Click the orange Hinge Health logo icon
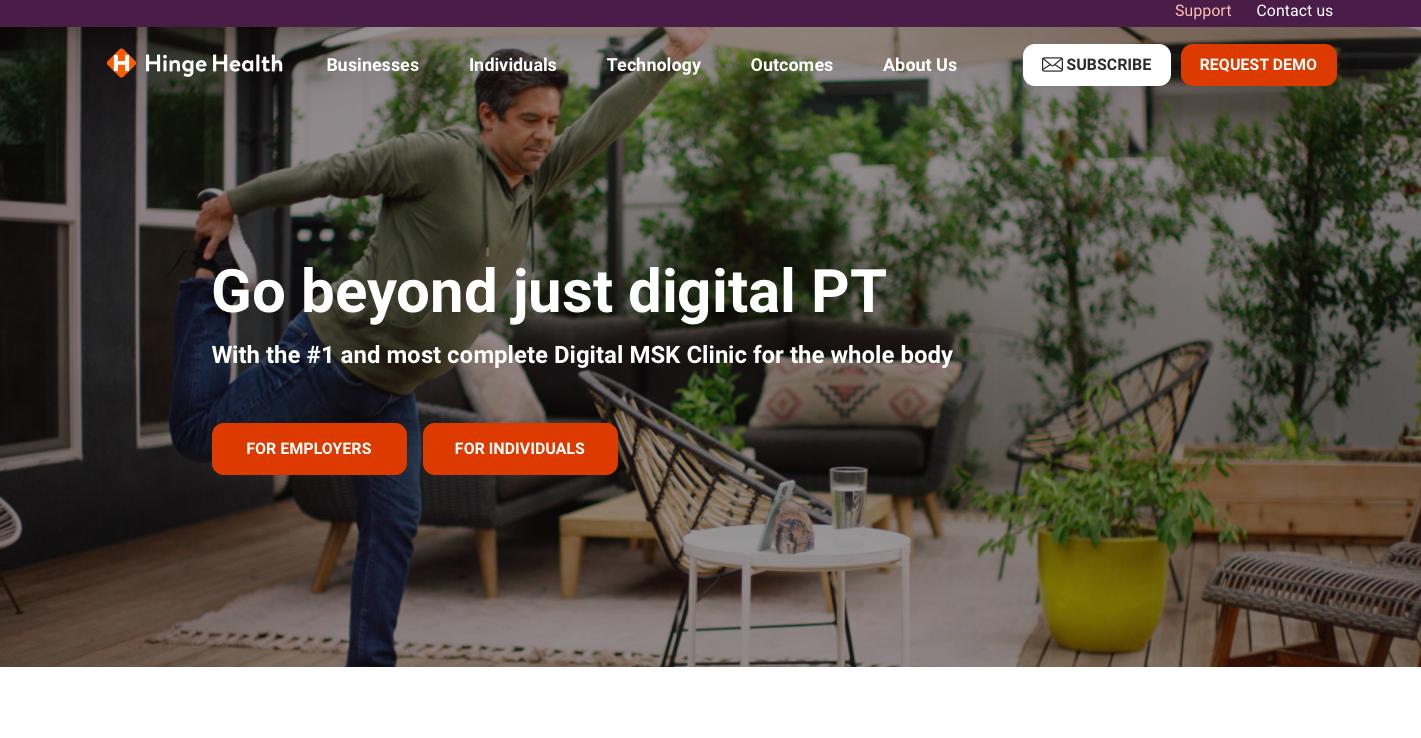The image size is (1421, 738). pyautogui.click(x=121, y=64)
